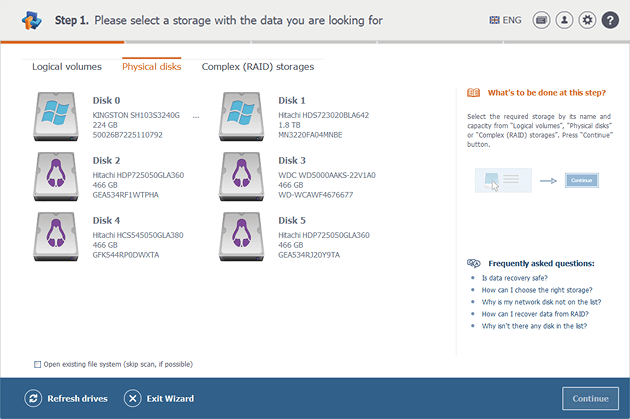630x419 pixels.
Task: Select the Disk 1 Windows drive icon
Action: pos(241,117)
